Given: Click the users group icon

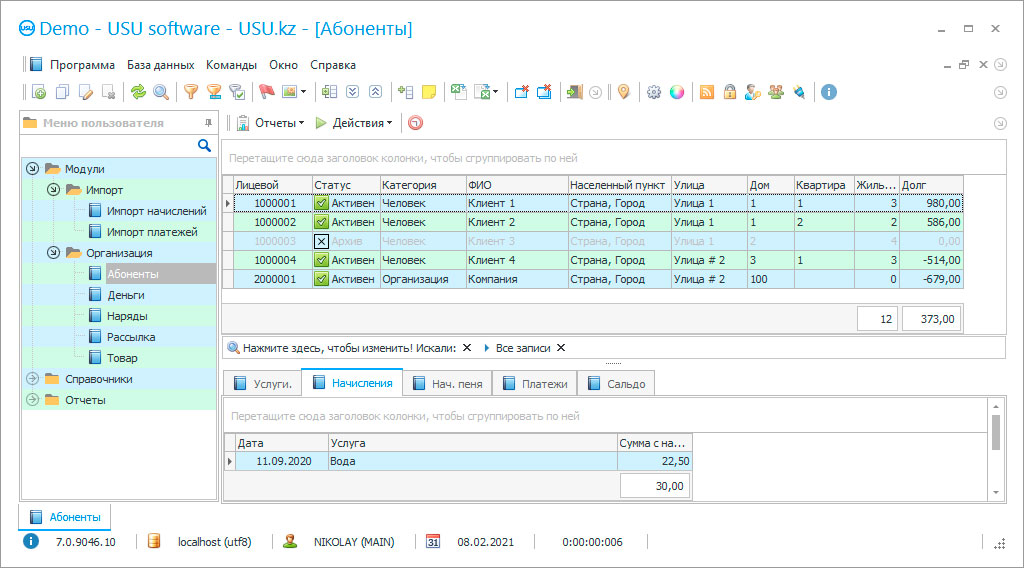Looking at the screenshot, I should [776, 92].
